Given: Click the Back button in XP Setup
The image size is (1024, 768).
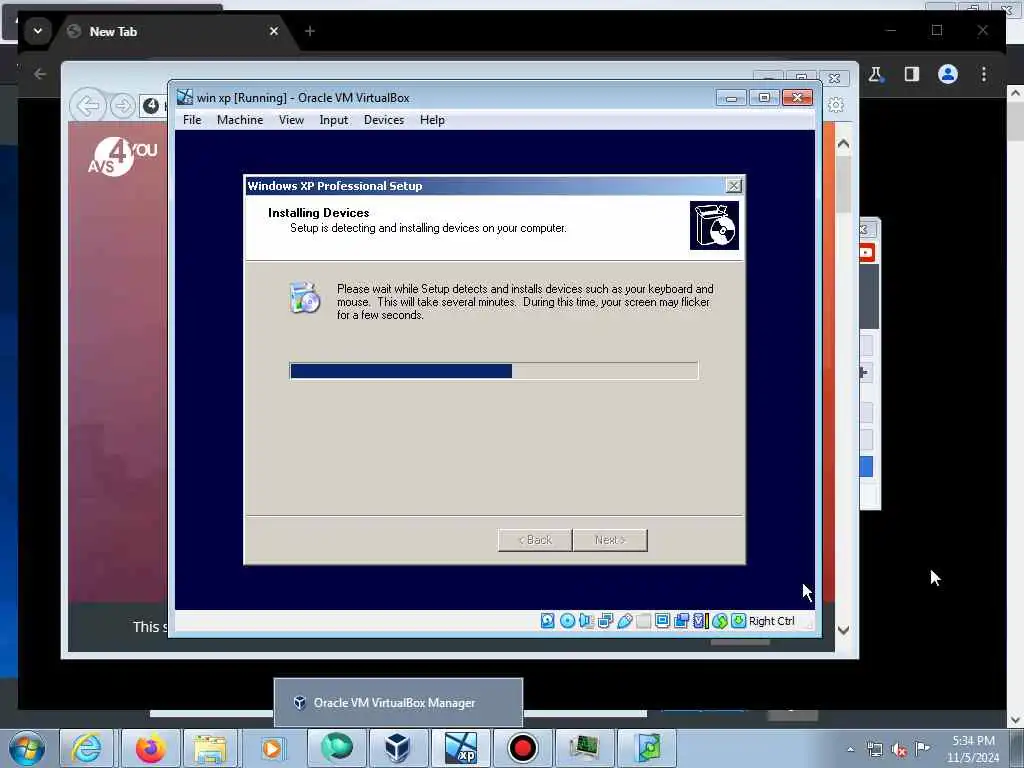Looking at the screenshot, I should 535,540.
